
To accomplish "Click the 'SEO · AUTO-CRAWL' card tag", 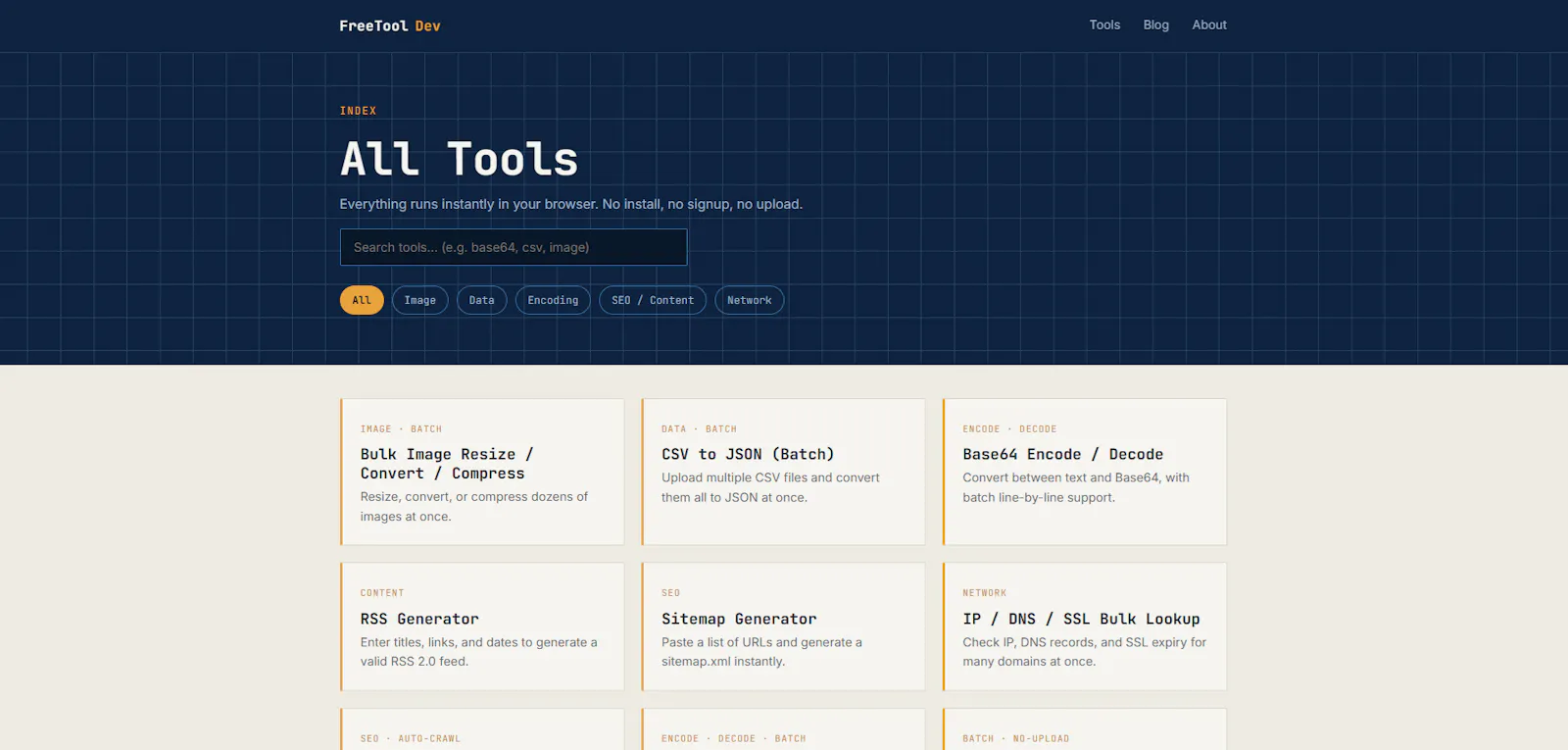I will point(410,739).
